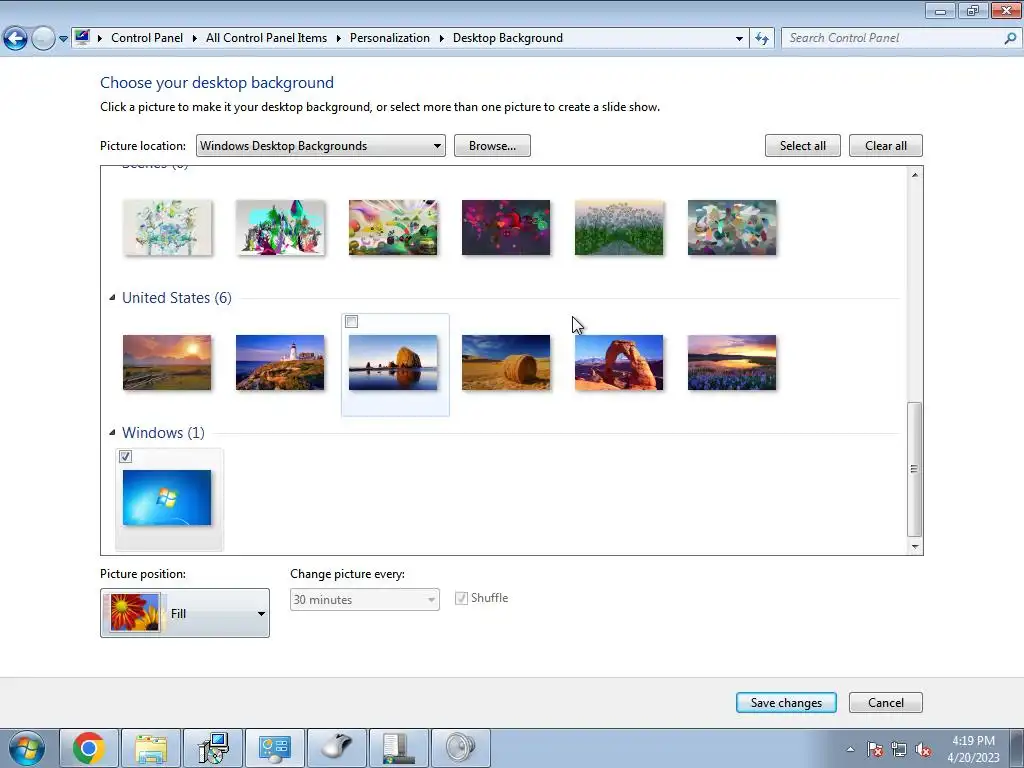Select the white floral Scenes wallpaper
Image resolution: width=1024 pixels, height=768 pixels.
(167, 227)
